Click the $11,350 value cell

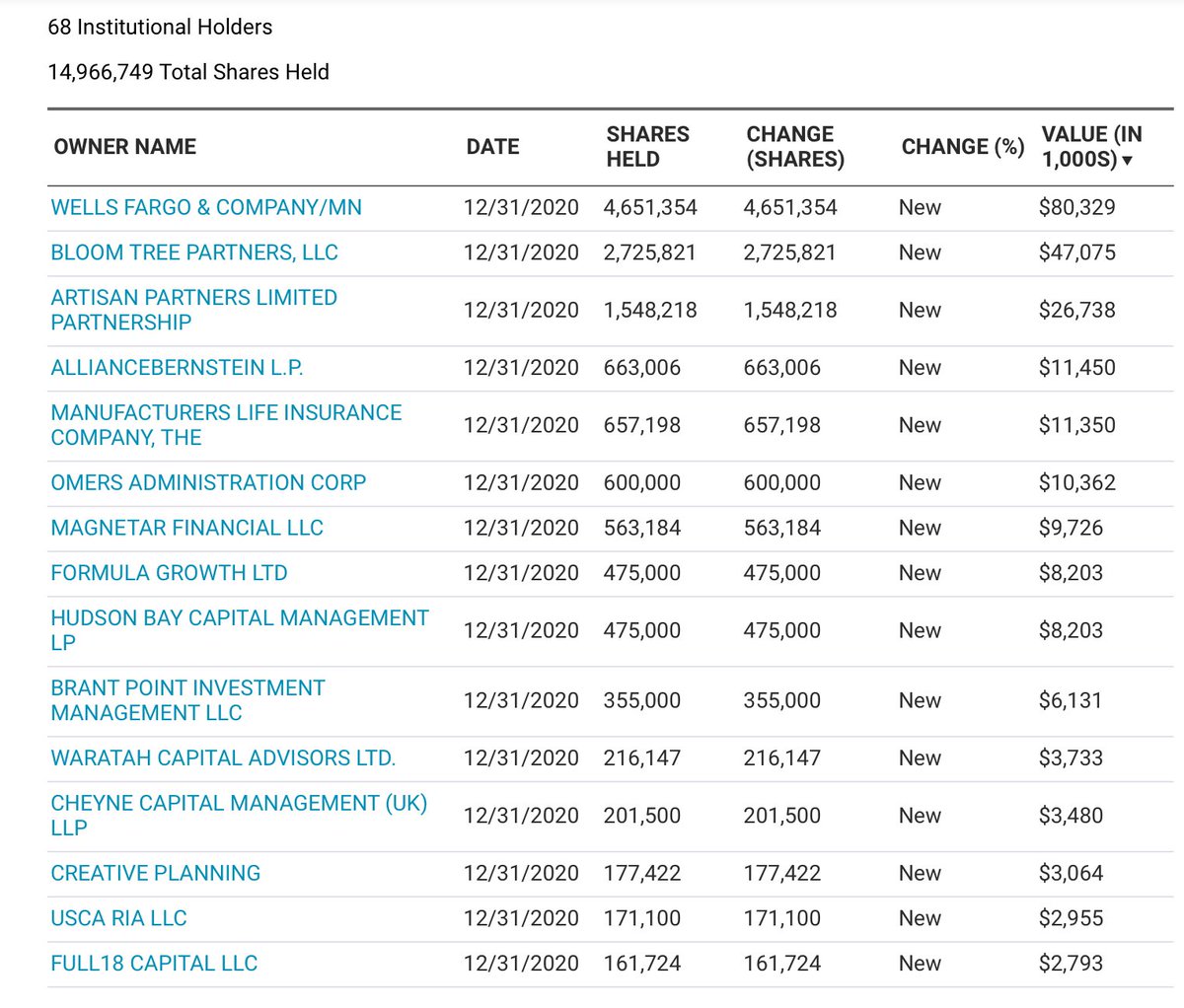point(1077,425)
